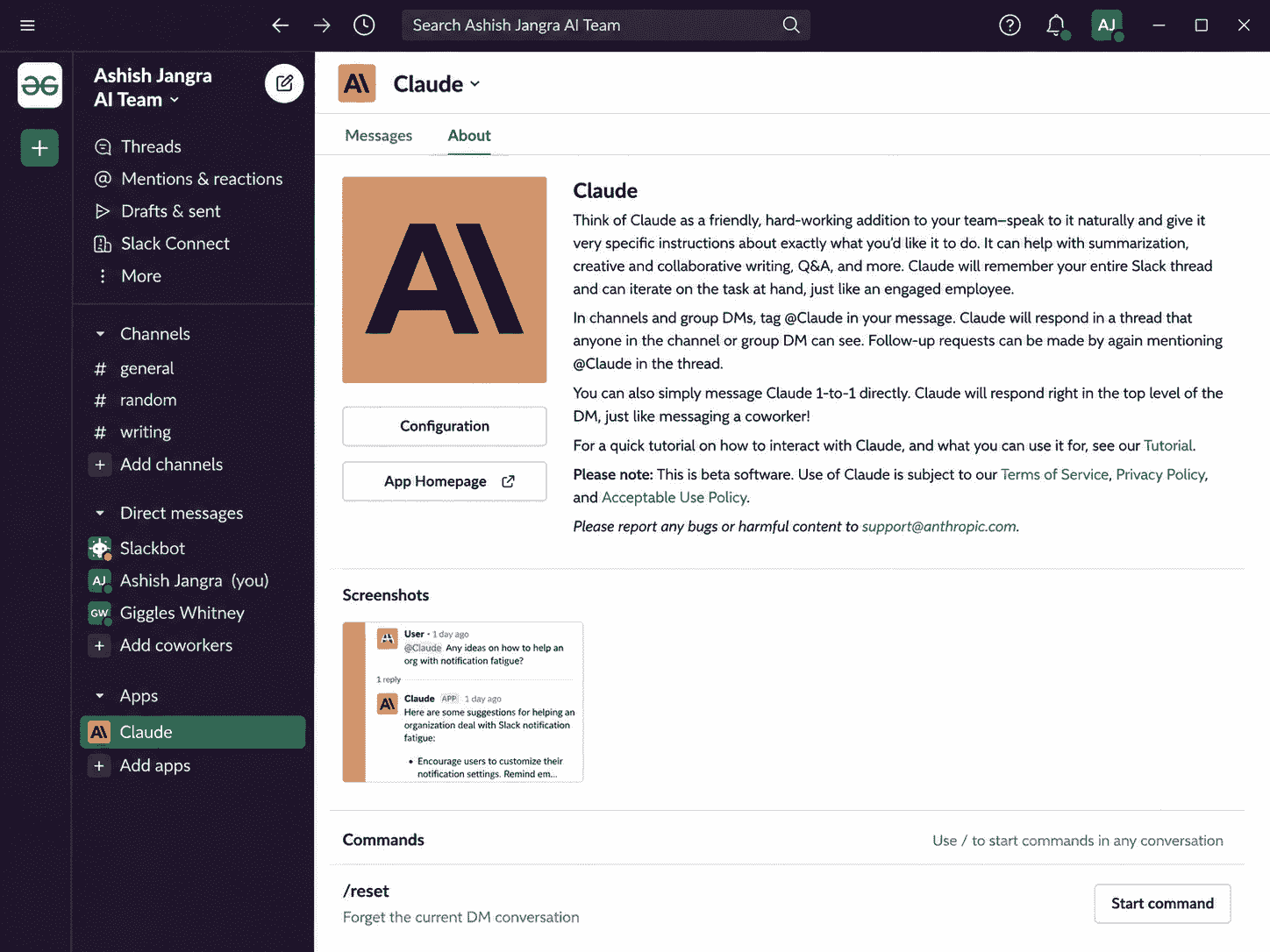Click the plus icon beside Add channels
The height and width of the screenshot is (952, 1270).
click(x=100, y=465)
